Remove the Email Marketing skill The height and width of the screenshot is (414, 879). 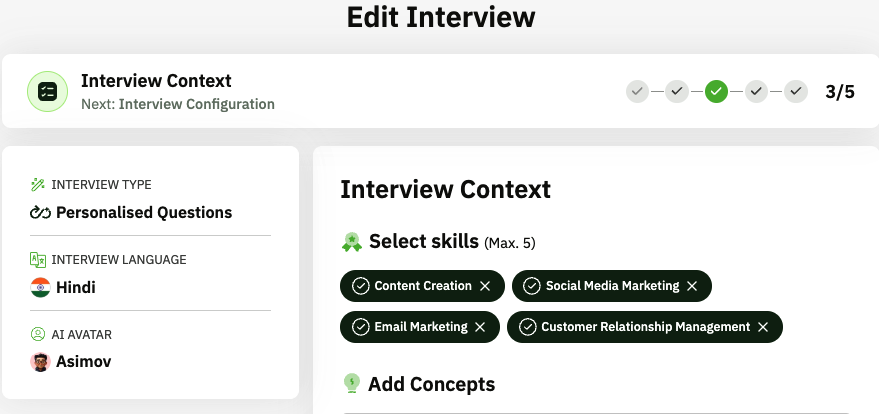click(480, 327)
